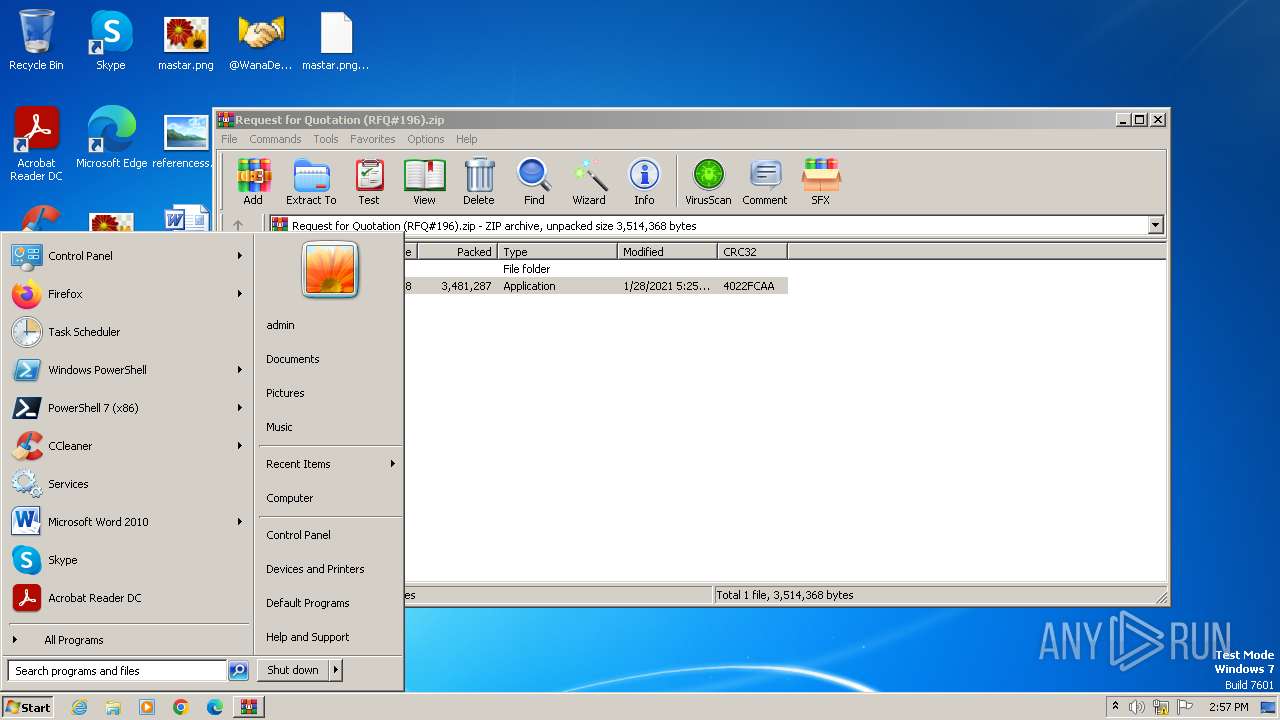This screenshot has width=1280, height=720.
Task: Open Recycle Bin desktop icon
Action: [36, 40]
